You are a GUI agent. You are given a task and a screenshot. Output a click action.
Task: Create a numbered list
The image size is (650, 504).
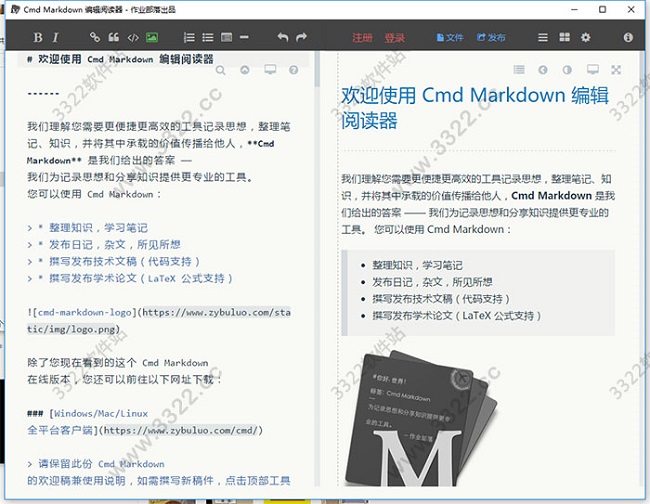[189, 38]
